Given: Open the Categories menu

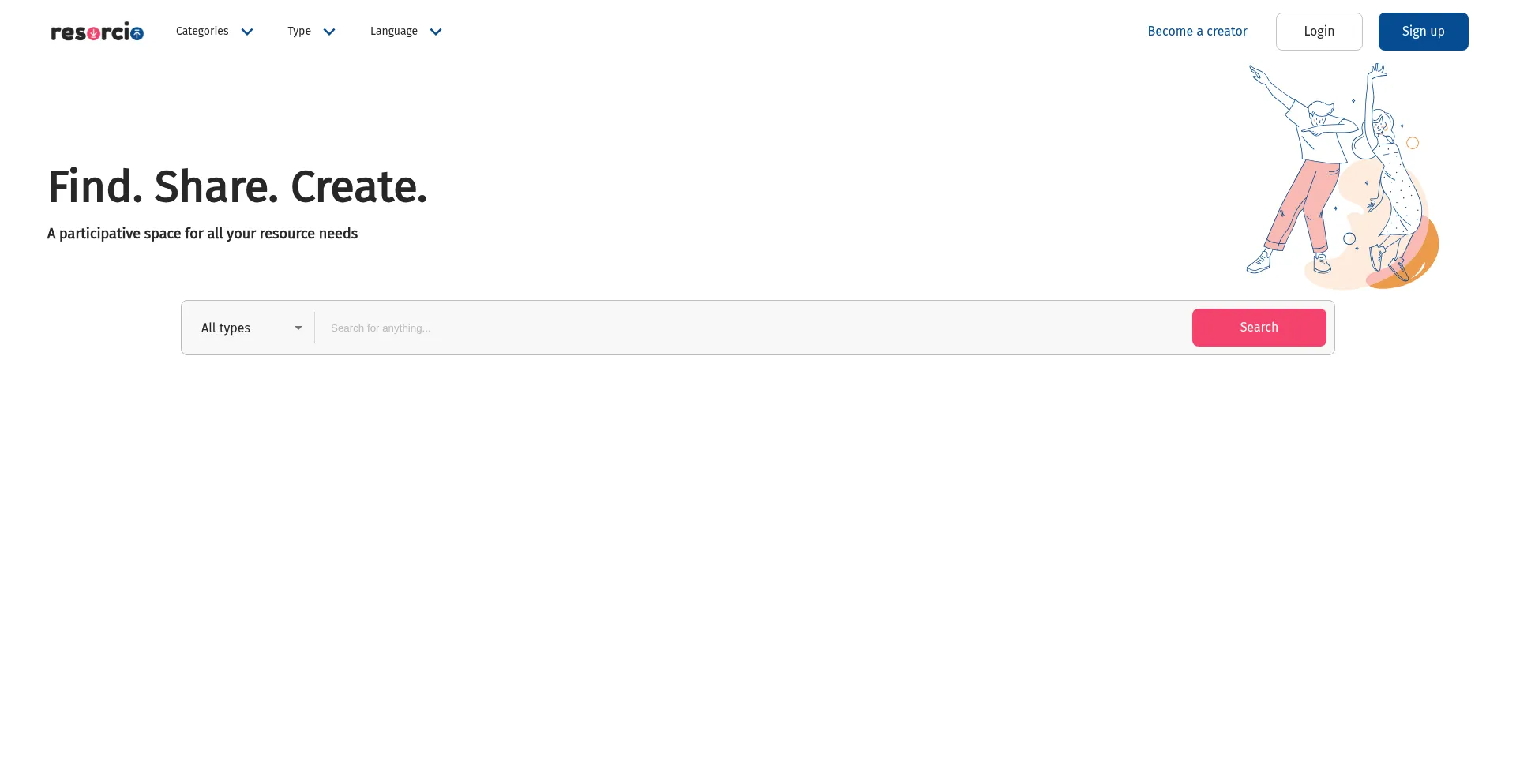Looking at the screenshot, I should [x=203, y=32].
